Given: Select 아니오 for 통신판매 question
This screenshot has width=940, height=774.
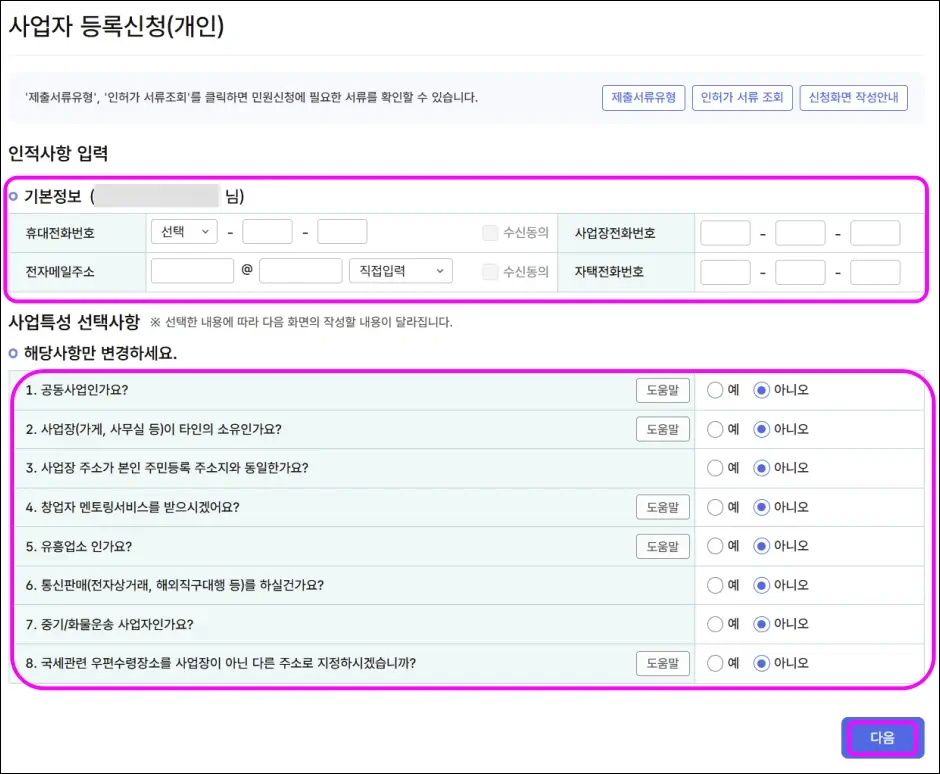Looking at the screenshot, I should (x=761, y=585).
